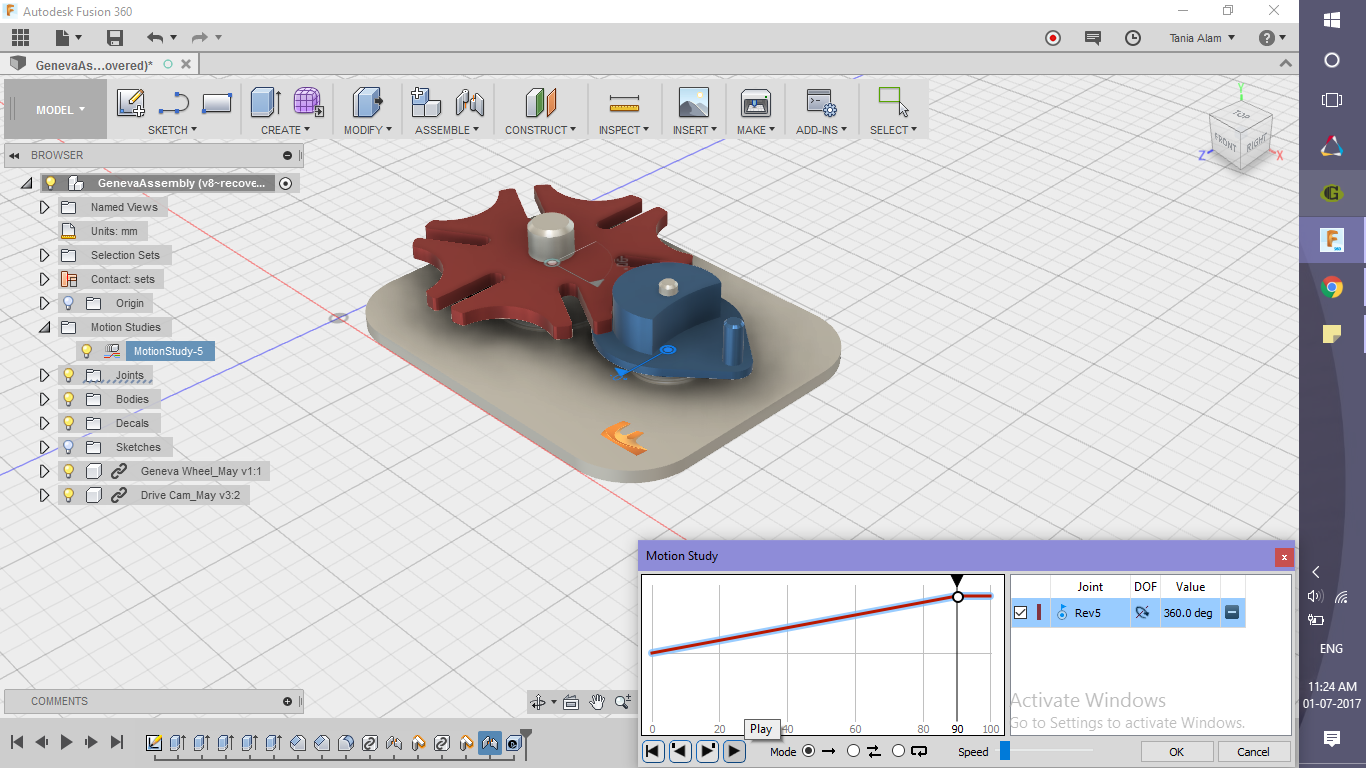Select the first sketch feature in timeline
Image resolution: width=1366 pixels, height=768 pixels.
coord(154,743)
